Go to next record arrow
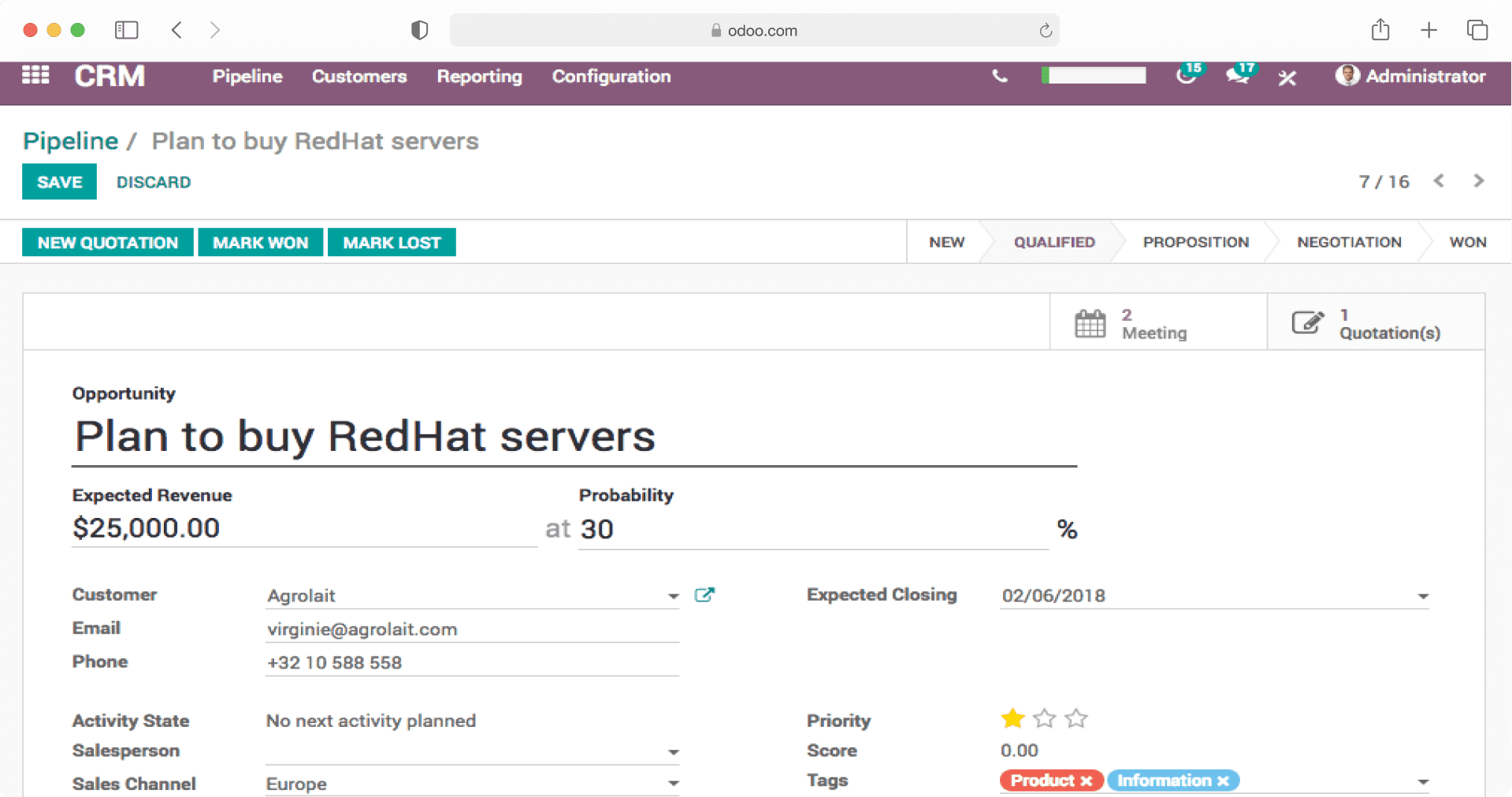The image size is (1512, 797). (x=1479, y=181)
